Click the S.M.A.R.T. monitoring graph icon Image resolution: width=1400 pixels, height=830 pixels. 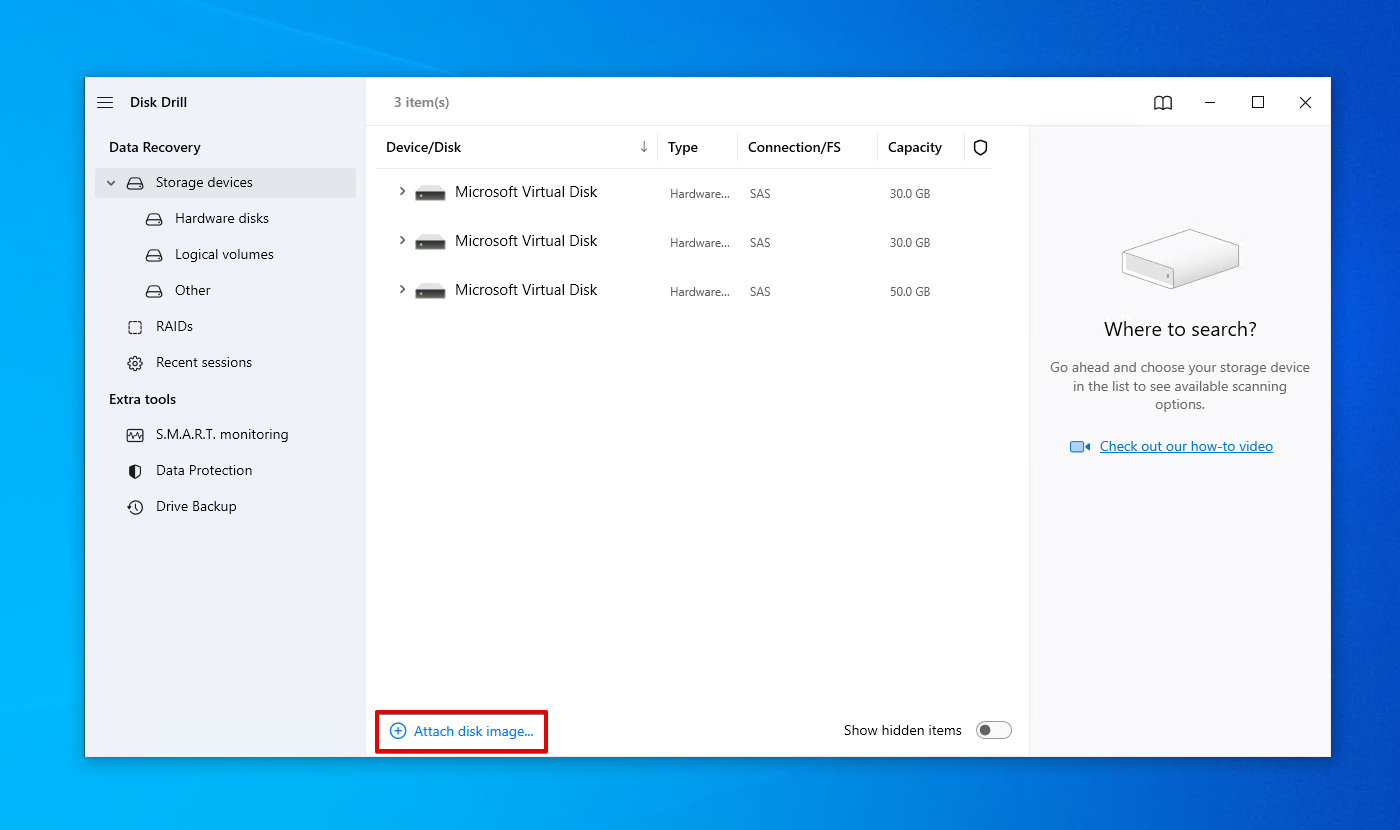135,435
